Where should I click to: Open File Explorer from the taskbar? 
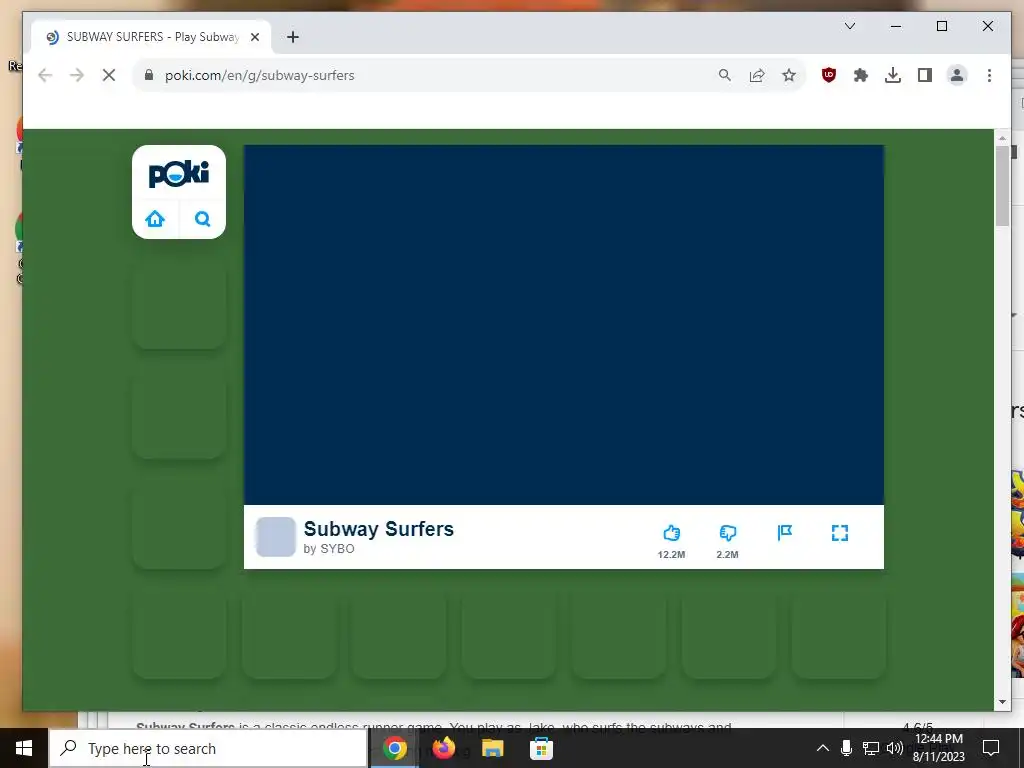tap(492, 748)
